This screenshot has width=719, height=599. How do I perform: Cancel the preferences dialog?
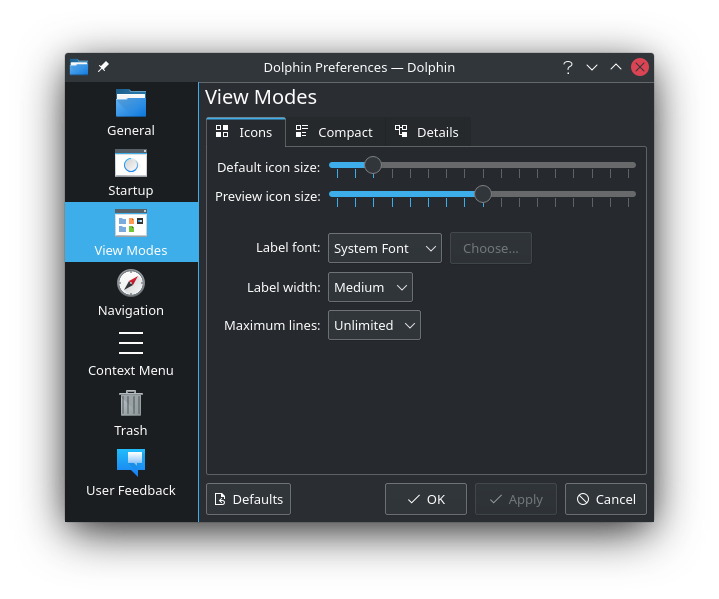606,499
